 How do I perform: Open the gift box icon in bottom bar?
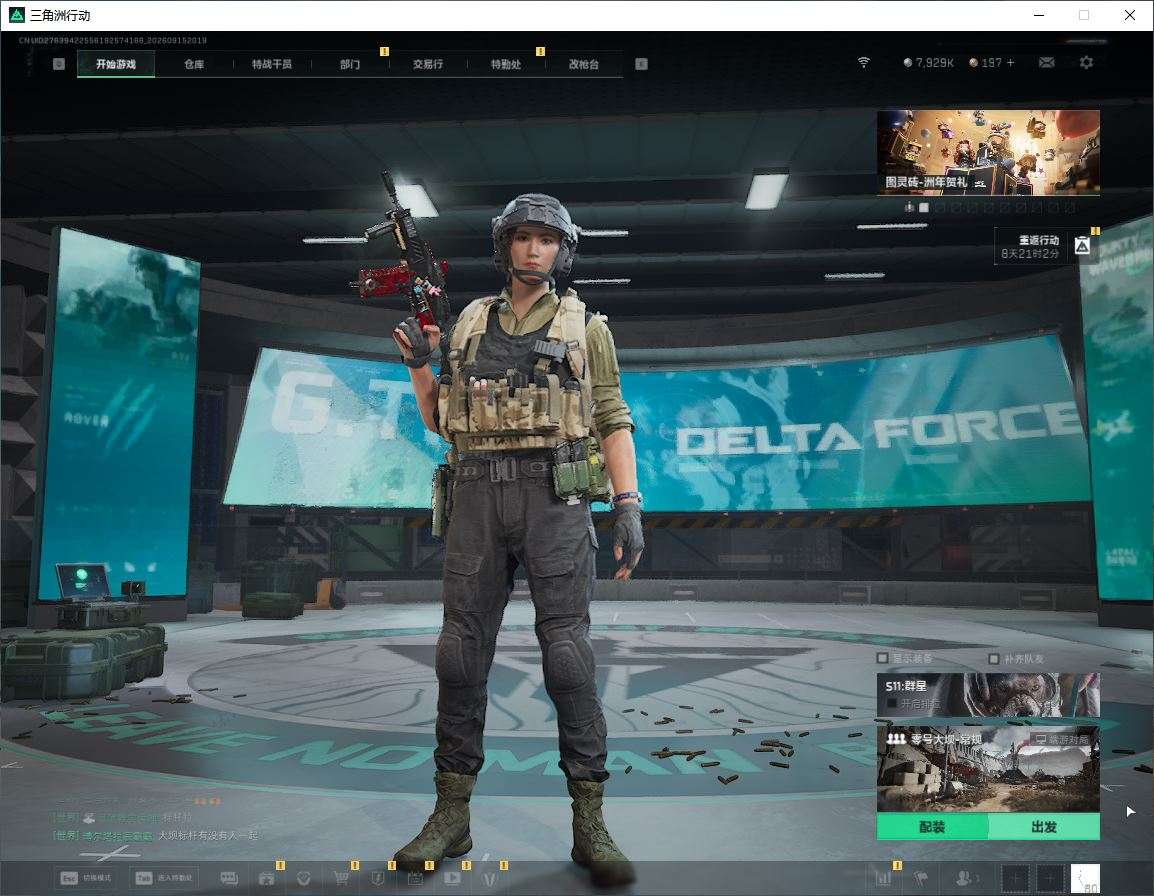[x=266, y=878]
